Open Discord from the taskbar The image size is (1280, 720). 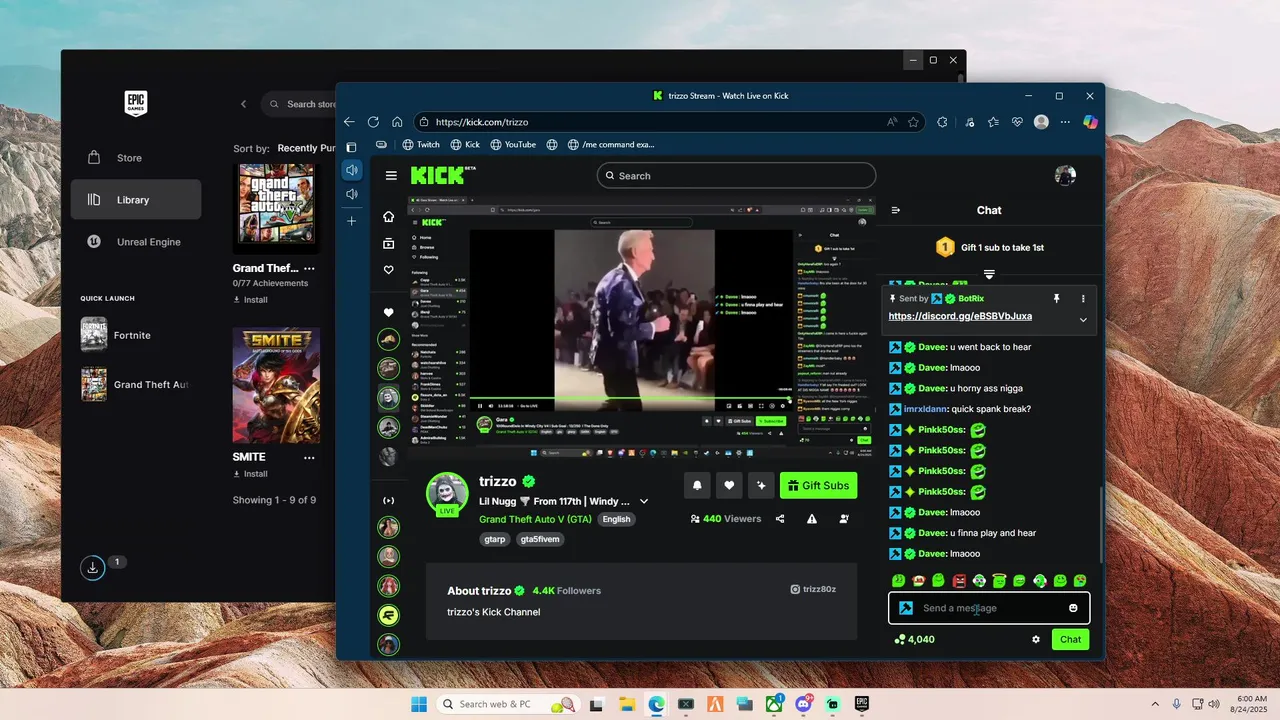click(803, 704)
